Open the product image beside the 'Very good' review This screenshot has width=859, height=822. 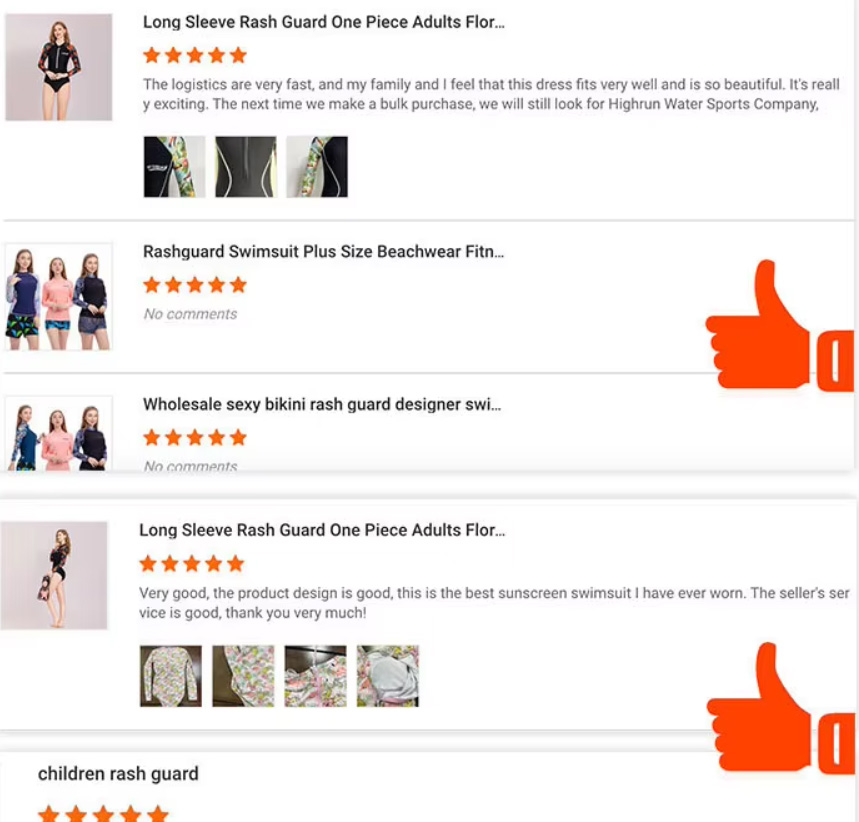point(54,576)
